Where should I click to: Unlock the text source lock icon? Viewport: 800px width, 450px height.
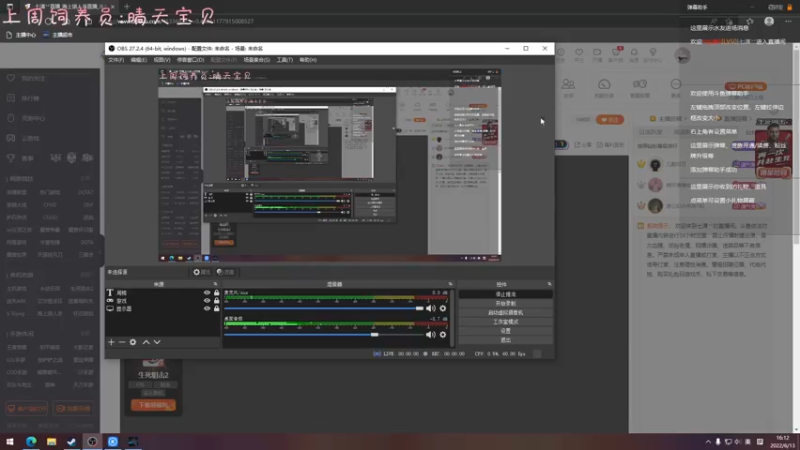coord(216,293)
